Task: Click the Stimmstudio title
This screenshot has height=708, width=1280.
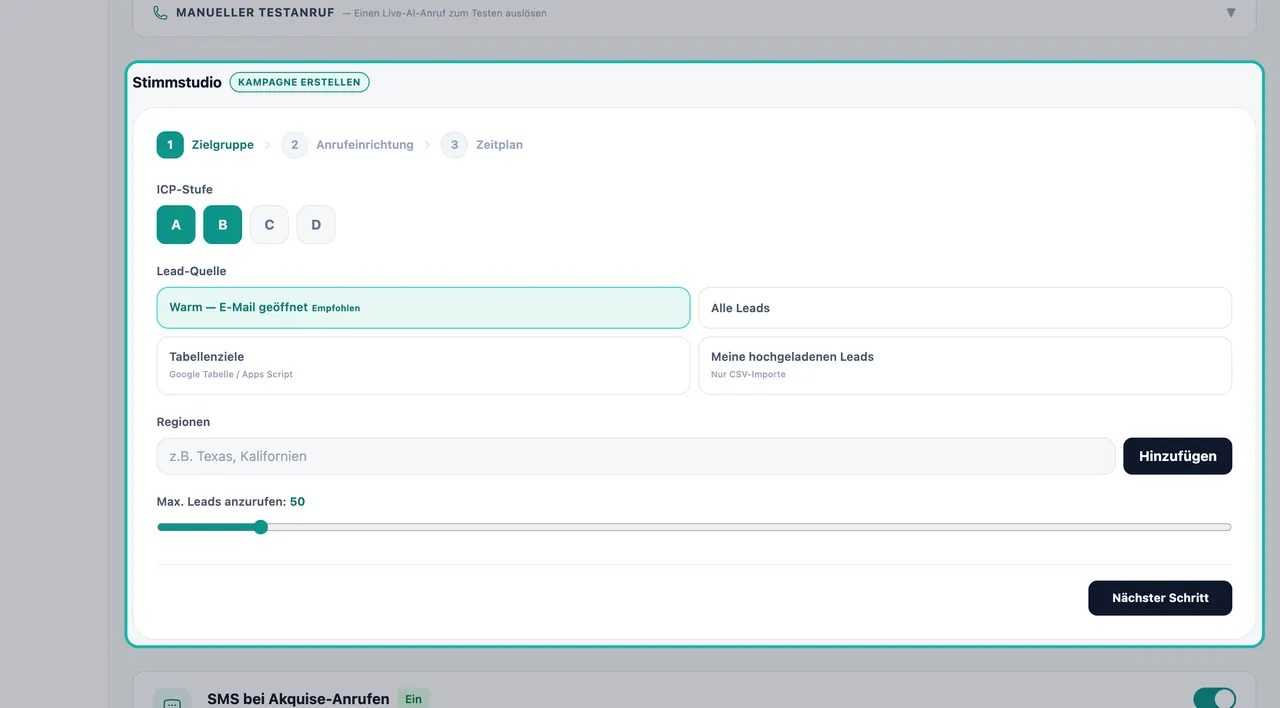Action: 177,82
